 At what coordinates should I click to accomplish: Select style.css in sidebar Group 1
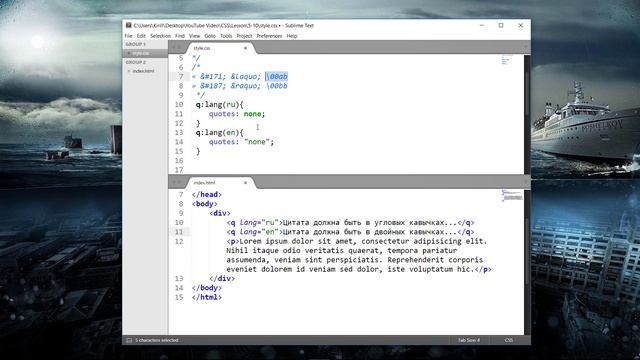point(141,53)
